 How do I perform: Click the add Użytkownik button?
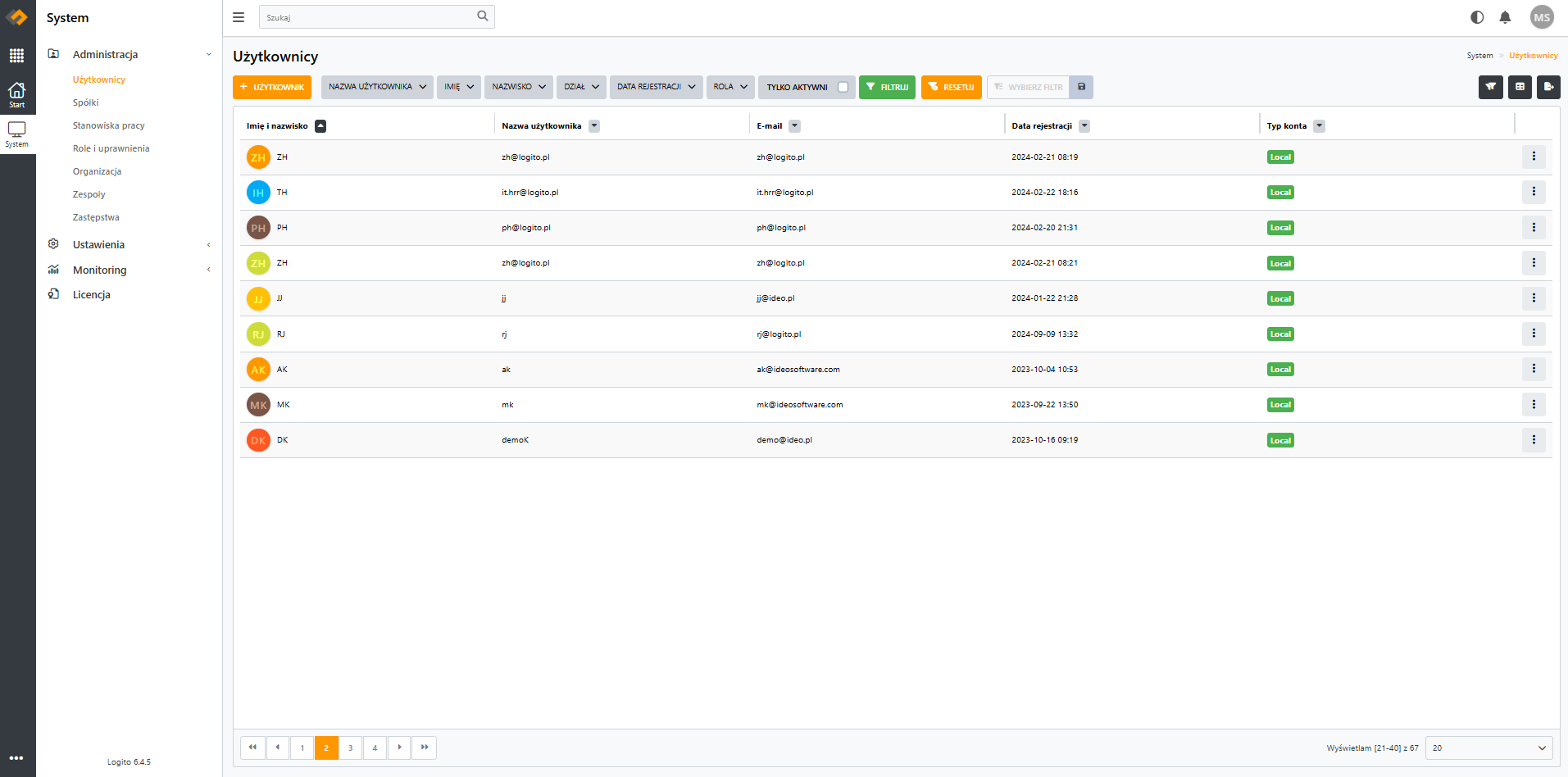[x=272, y=87]
